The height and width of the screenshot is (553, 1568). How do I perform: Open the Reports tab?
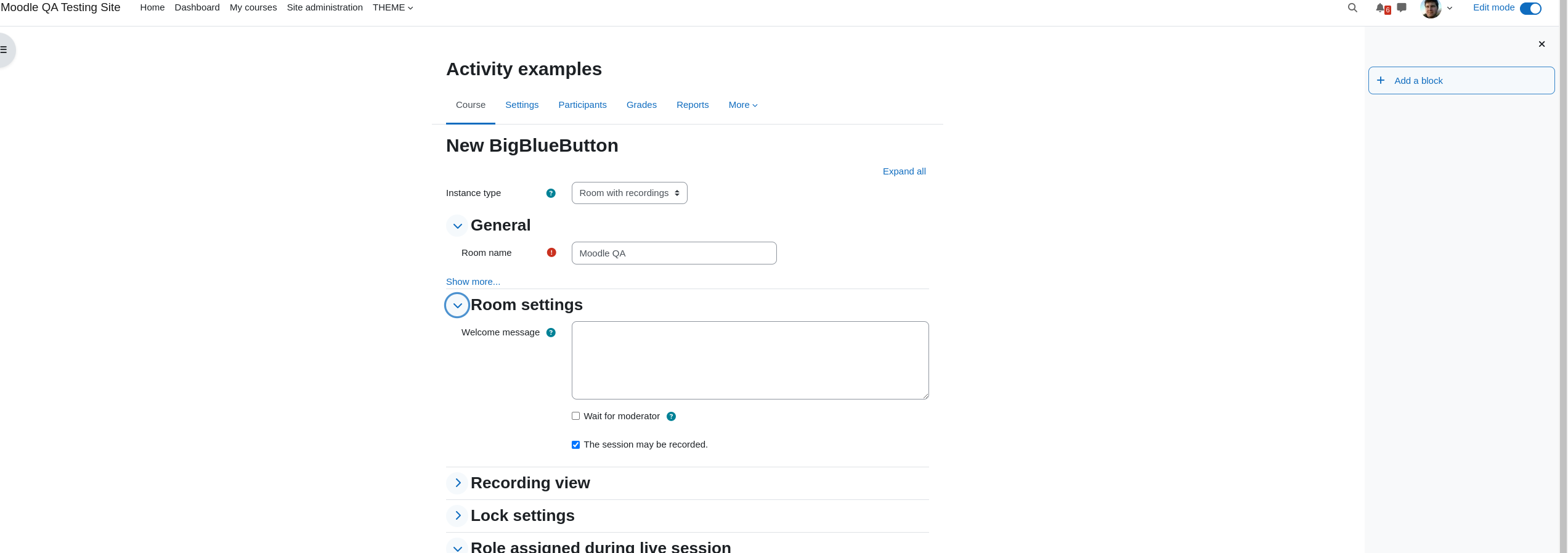[x=693, y=105]
